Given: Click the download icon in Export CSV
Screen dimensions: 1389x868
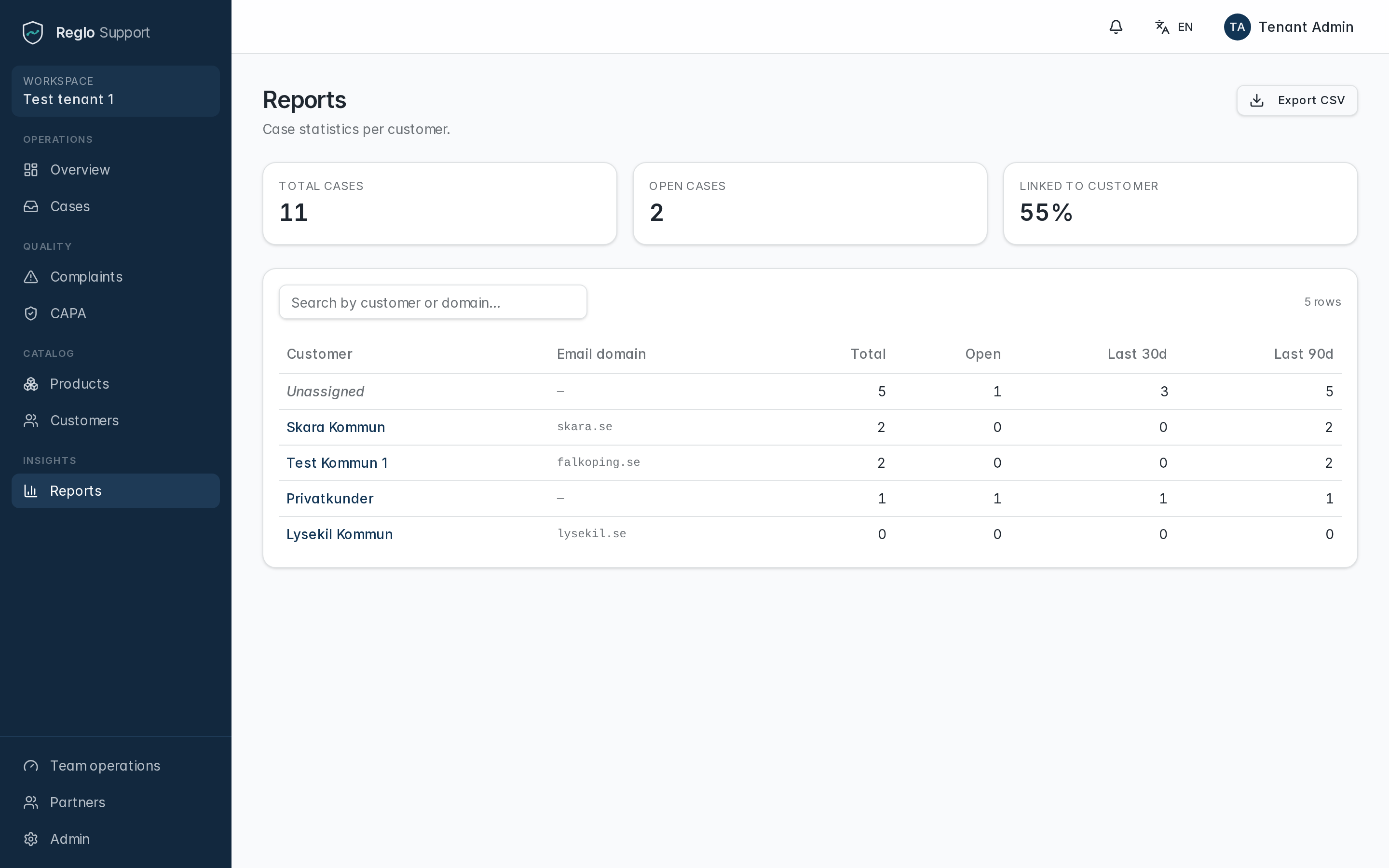Looking at the screenshot, I should pyautogui.click(x=1257, y=100).
